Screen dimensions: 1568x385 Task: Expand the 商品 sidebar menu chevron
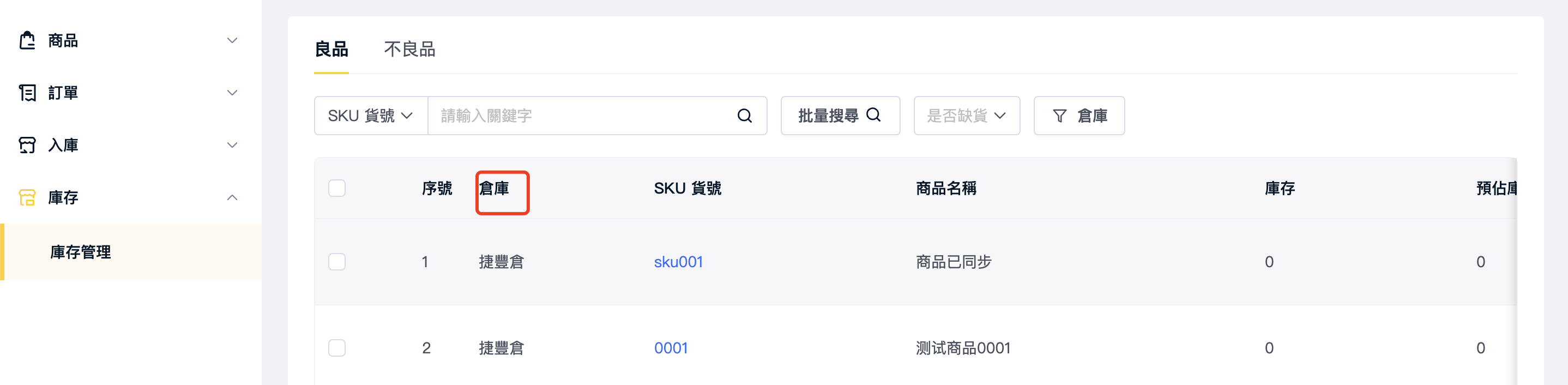pyautogui.click(x=232, y=40)
